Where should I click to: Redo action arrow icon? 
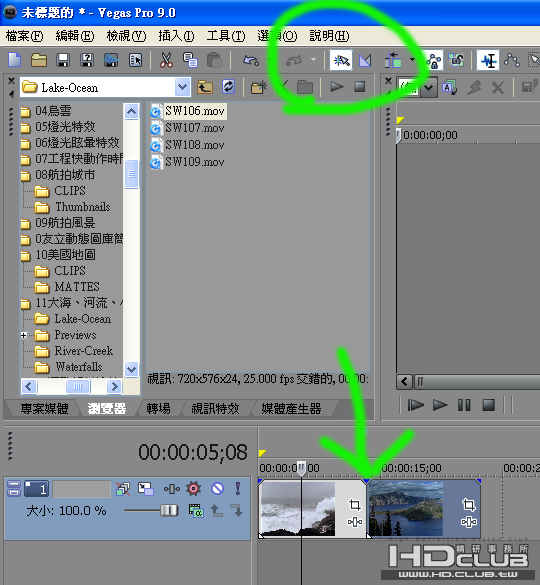click(294, 60)
